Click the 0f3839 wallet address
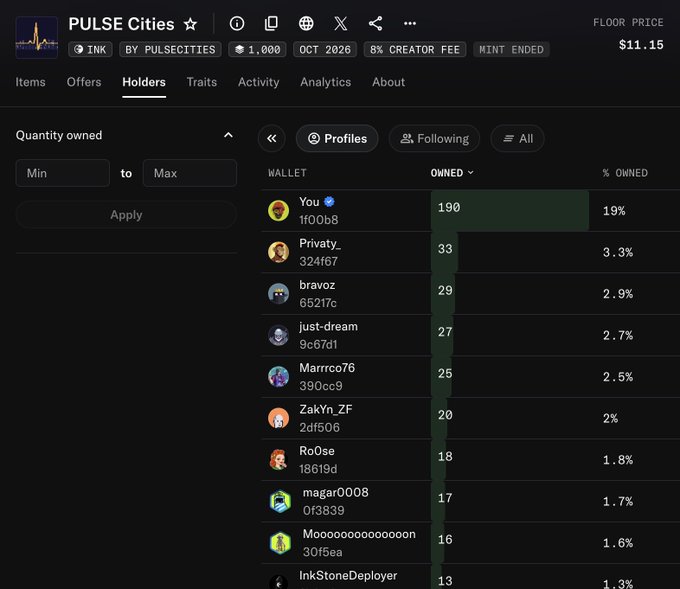The image size is (680, 589). coord(324,510)
